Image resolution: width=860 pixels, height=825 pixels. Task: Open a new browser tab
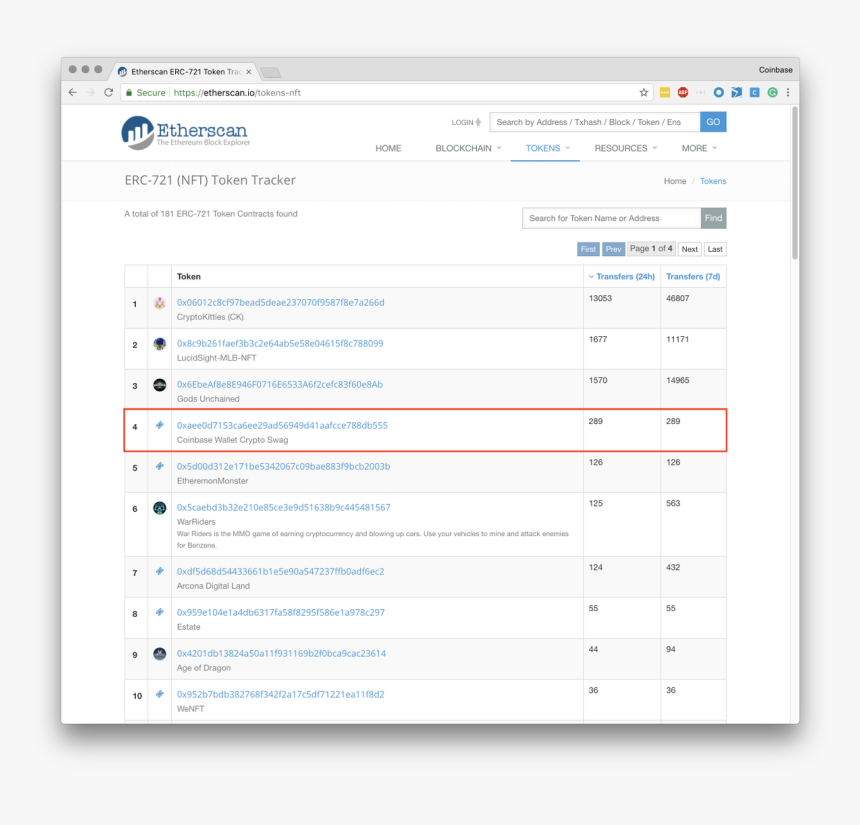[270, 72]
